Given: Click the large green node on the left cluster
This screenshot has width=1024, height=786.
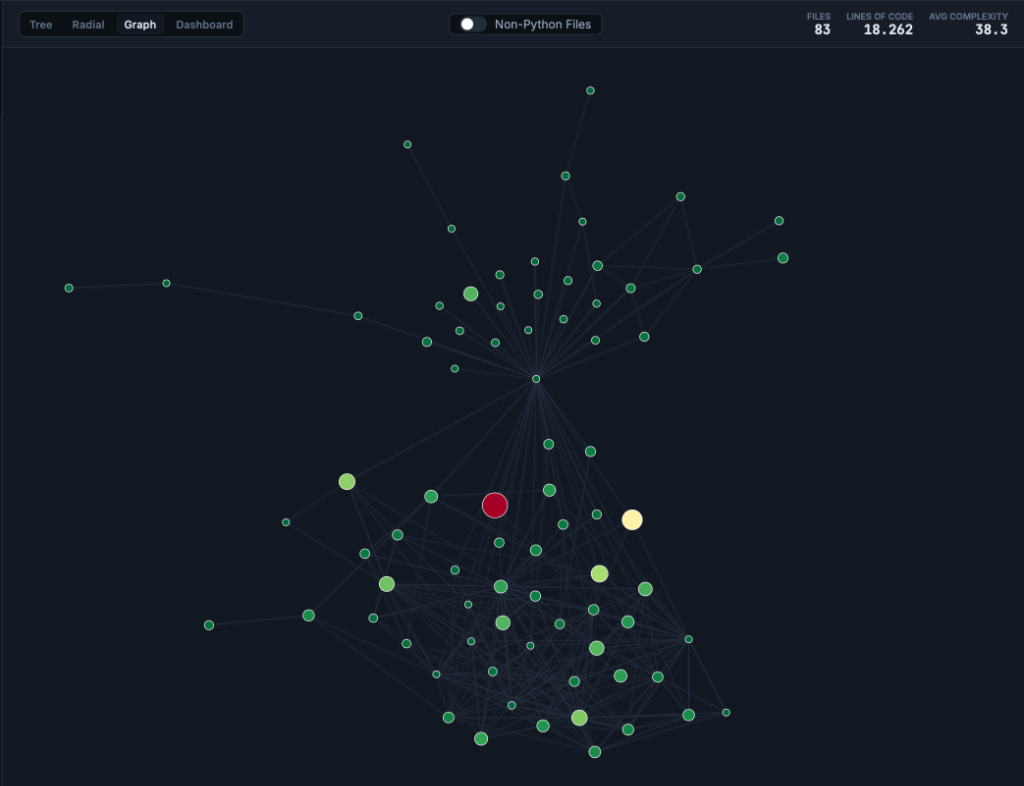Looking at the screenshot, I should (x=347, y=481).
